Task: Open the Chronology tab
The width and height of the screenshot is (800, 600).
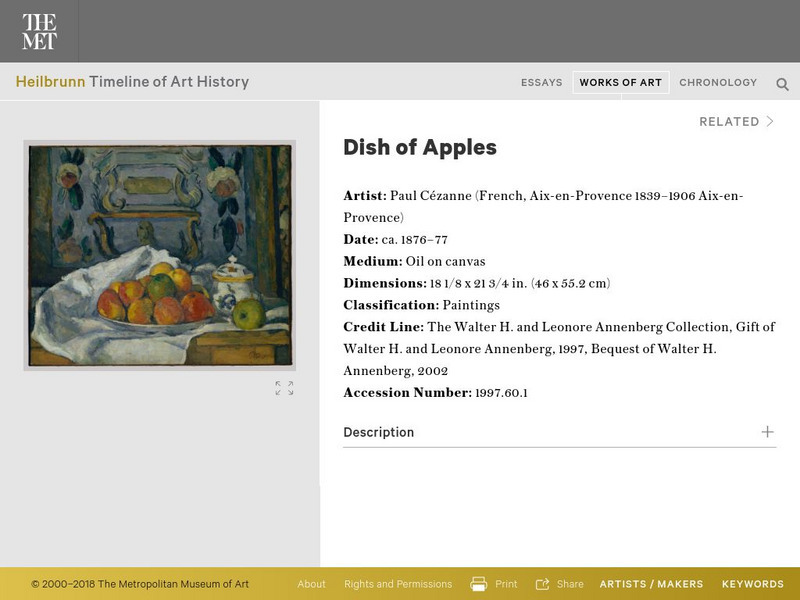Action: coord(718,83)
